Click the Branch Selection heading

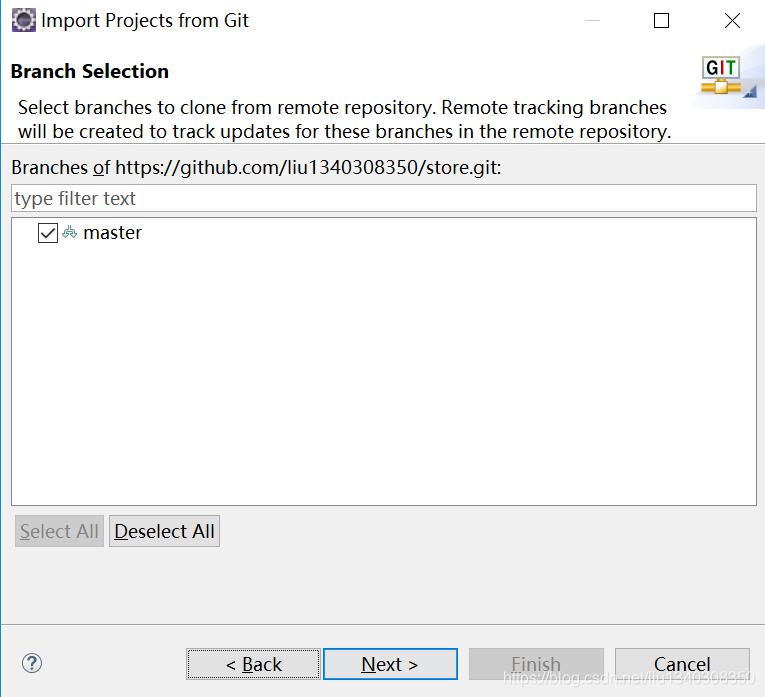90,71
